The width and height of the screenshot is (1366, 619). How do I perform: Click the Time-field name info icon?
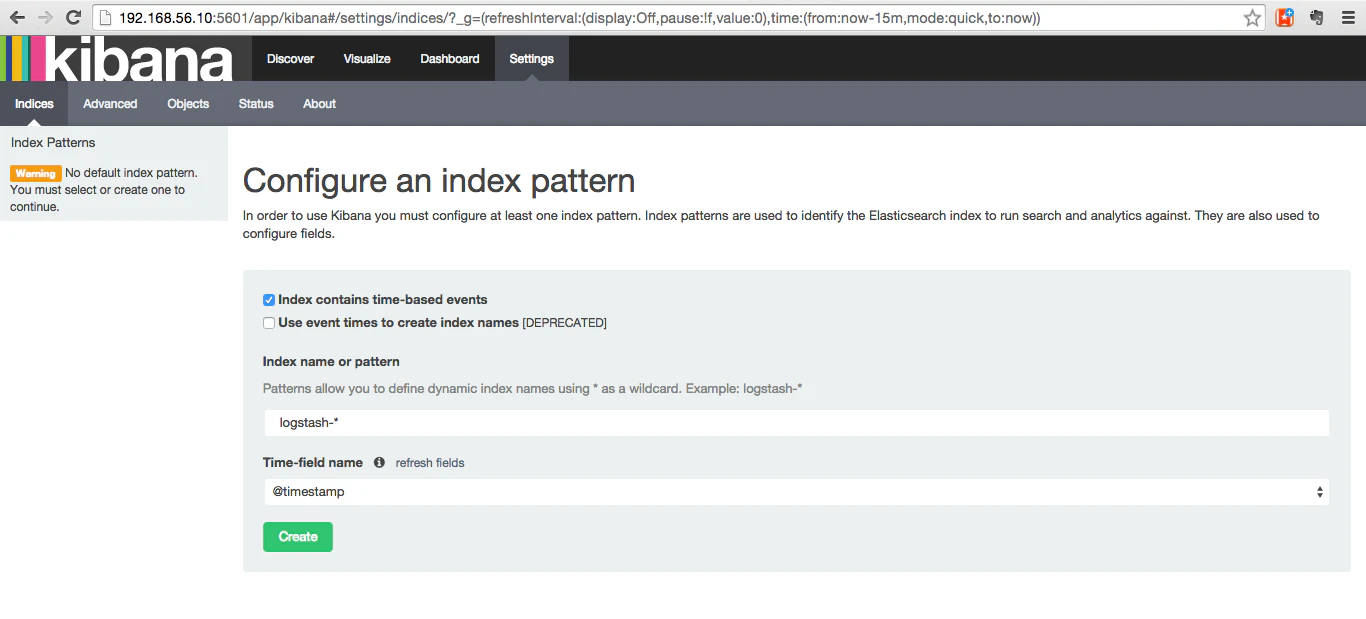click(x=379, y=462)
